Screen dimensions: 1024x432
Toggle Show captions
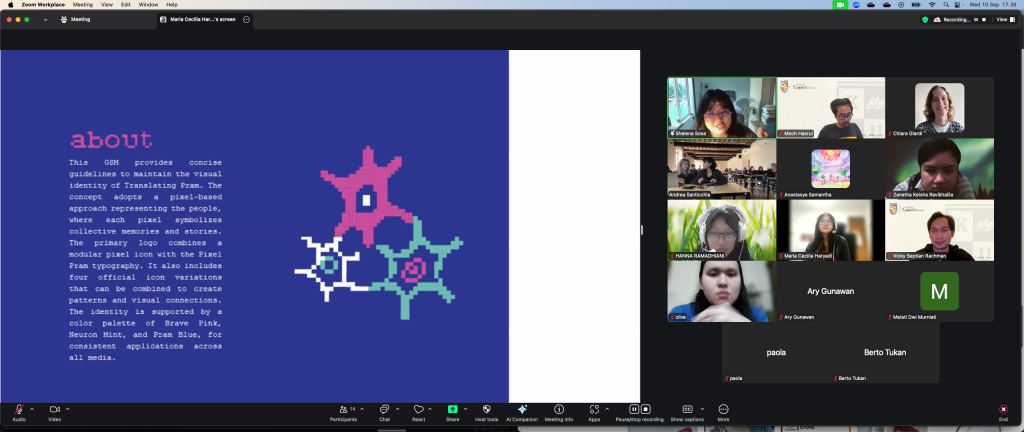pos(687,410)
